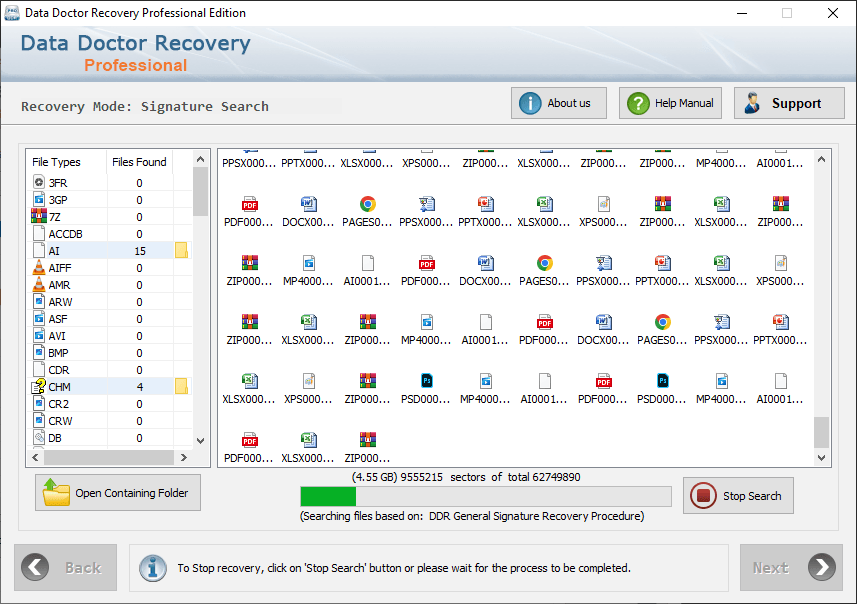Click the AI file type row icon
Screen dimensions: 857x604
click(x=39, y=250)
